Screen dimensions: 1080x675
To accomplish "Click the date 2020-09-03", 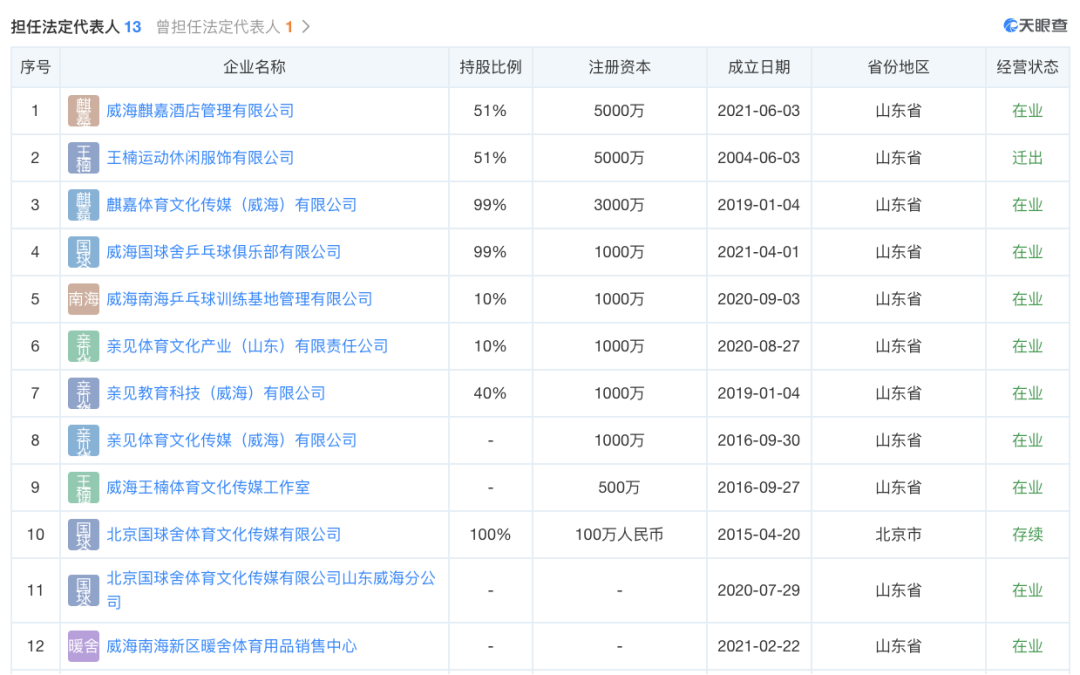I will point(758,299).
